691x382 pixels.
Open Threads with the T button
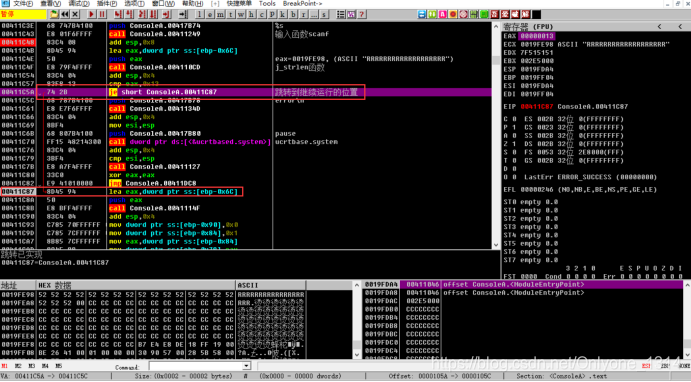coord(230,15)
